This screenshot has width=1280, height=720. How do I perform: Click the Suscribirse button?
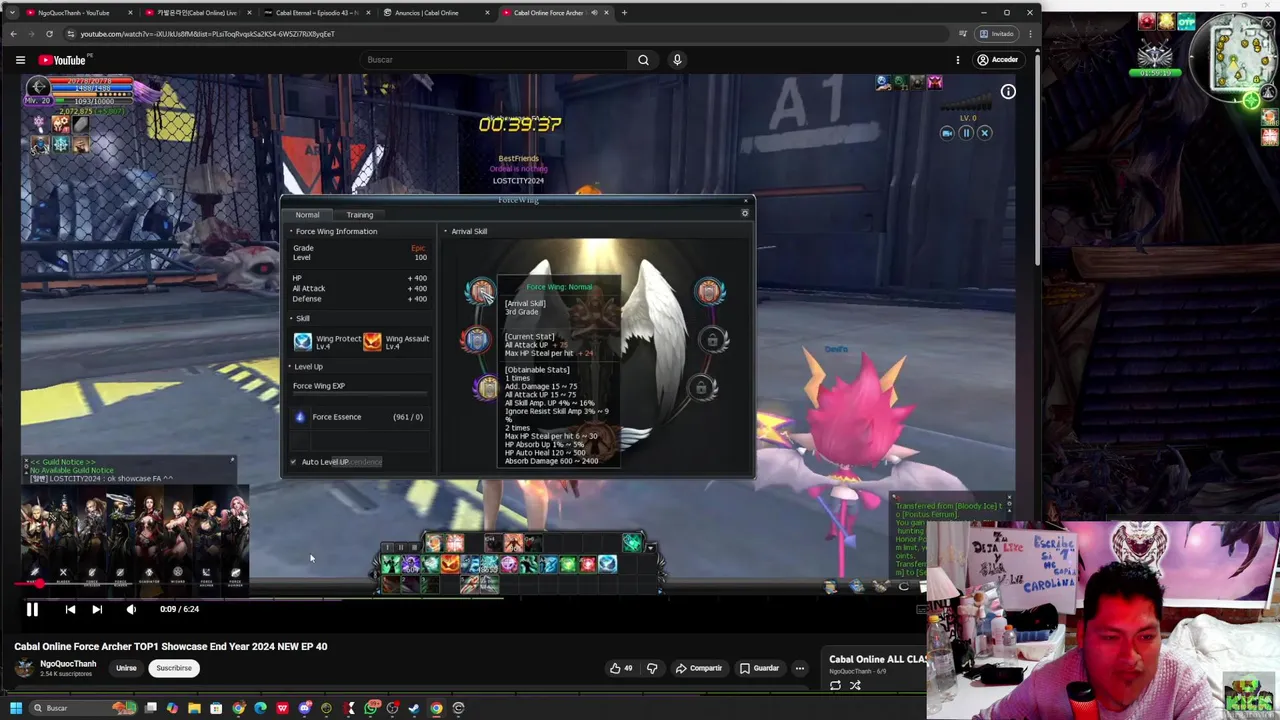click(174, 668)
